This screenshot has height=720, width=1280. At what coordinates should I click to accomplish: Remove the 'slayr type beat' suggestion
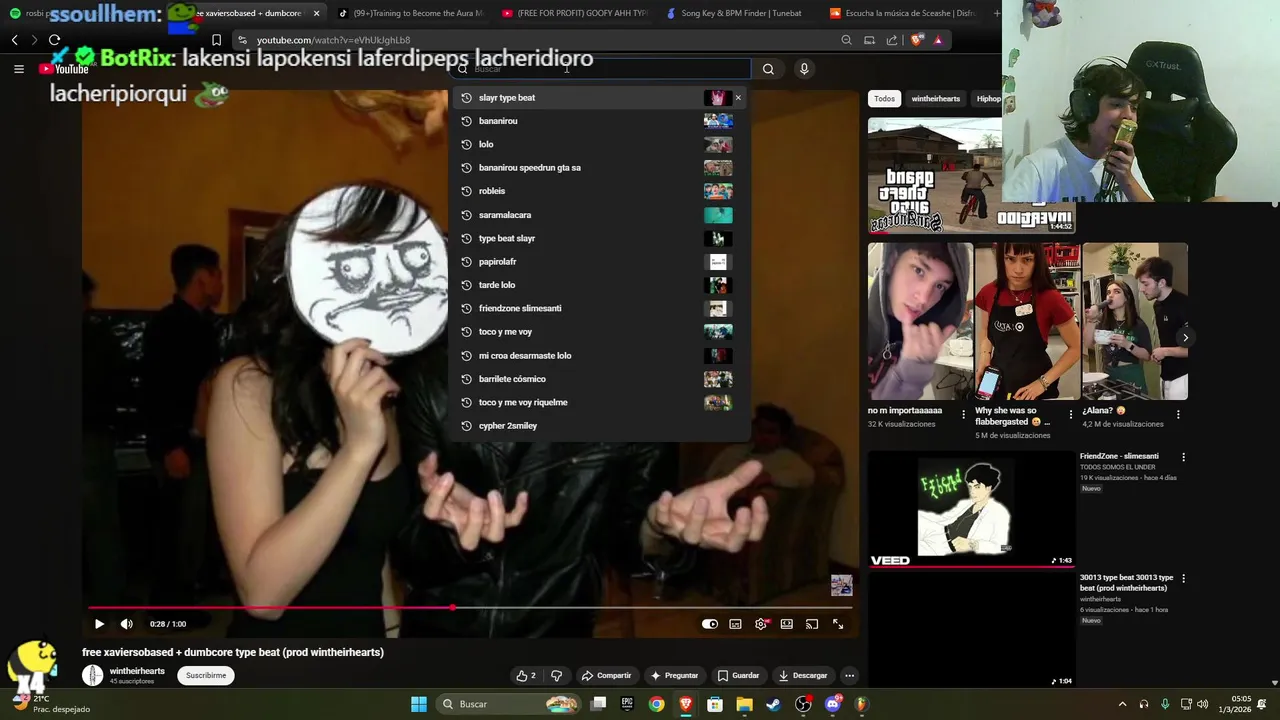[739, 98]
